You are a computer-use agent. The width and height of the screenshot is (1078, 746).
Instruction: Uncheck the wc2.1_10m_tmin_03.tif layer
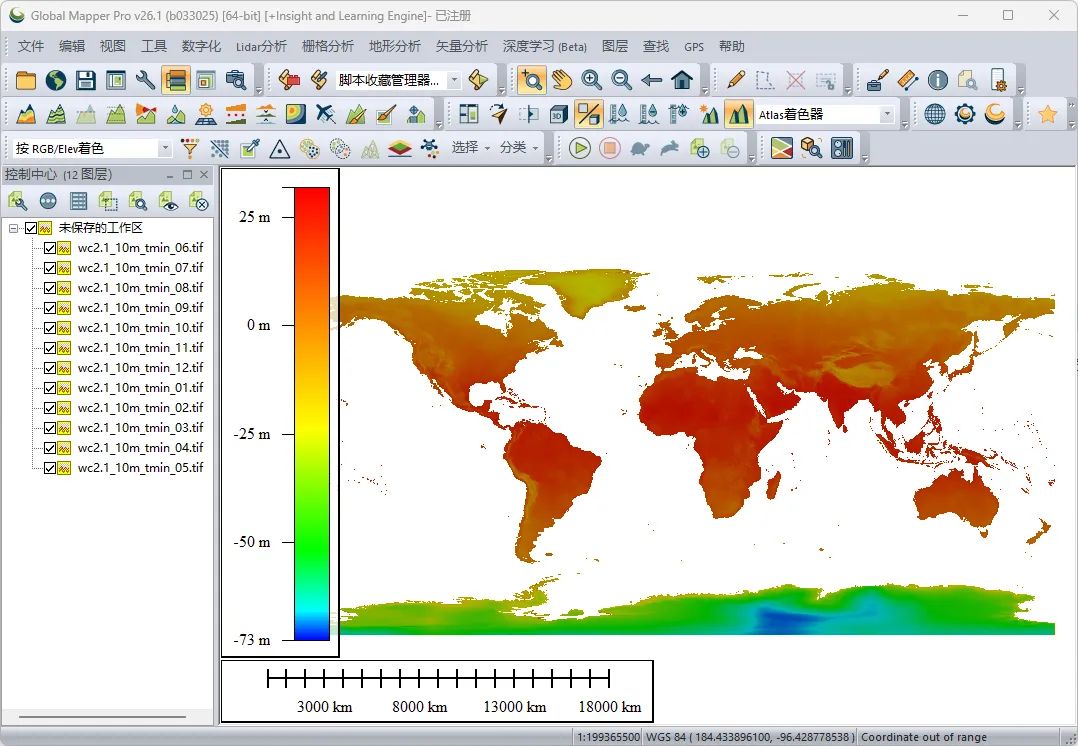[50, 428]
